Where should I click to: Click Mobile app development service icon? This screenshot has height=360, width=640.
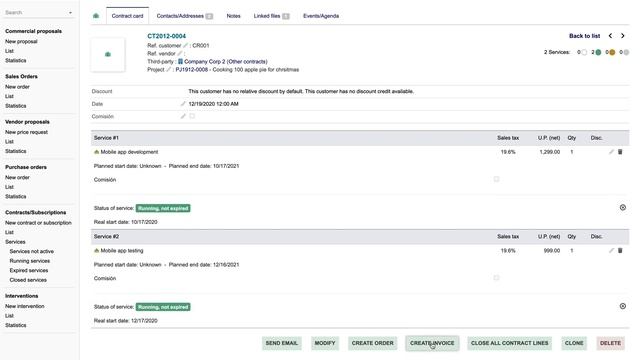coord(97,152)
